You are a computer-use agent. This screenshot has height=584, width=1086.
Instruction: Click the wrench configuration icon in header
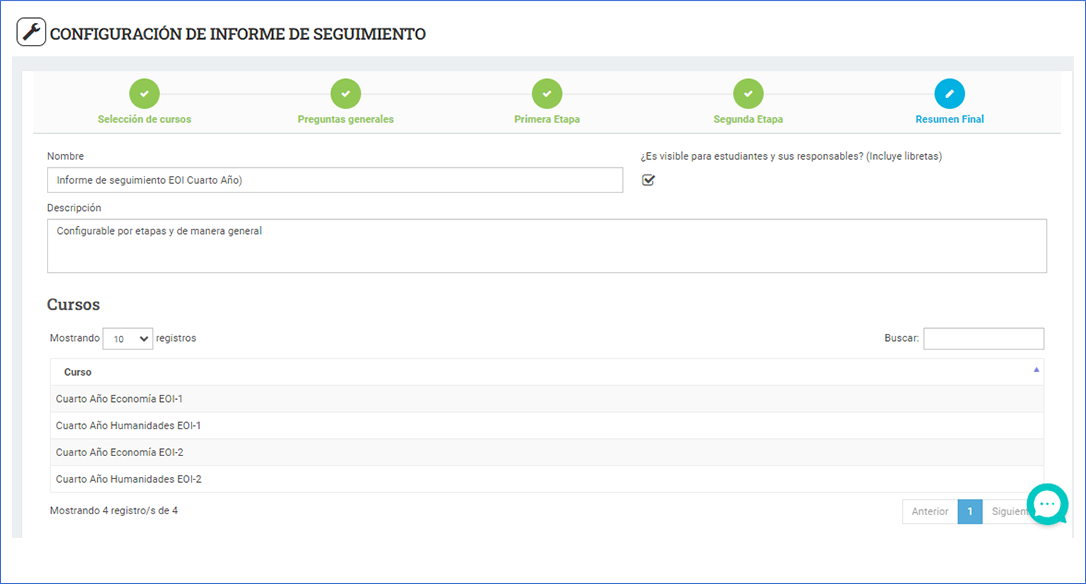[x=31, y=33]
